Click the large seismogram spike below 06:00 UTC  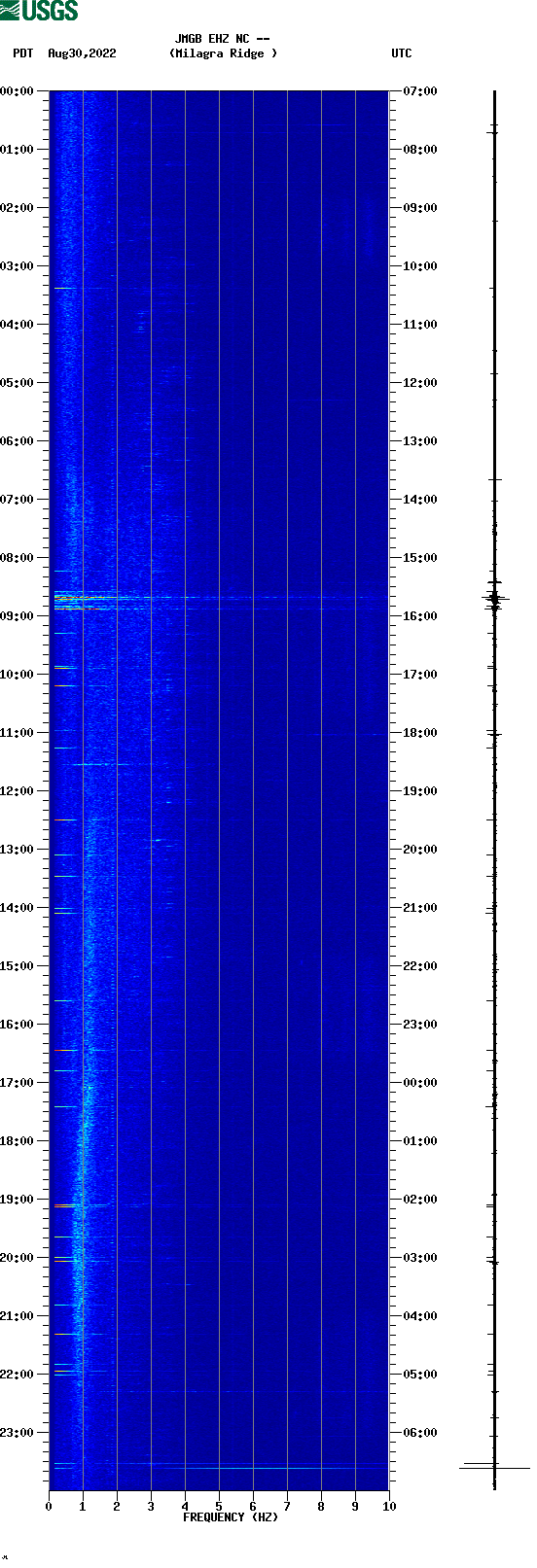pos(494,1467)
